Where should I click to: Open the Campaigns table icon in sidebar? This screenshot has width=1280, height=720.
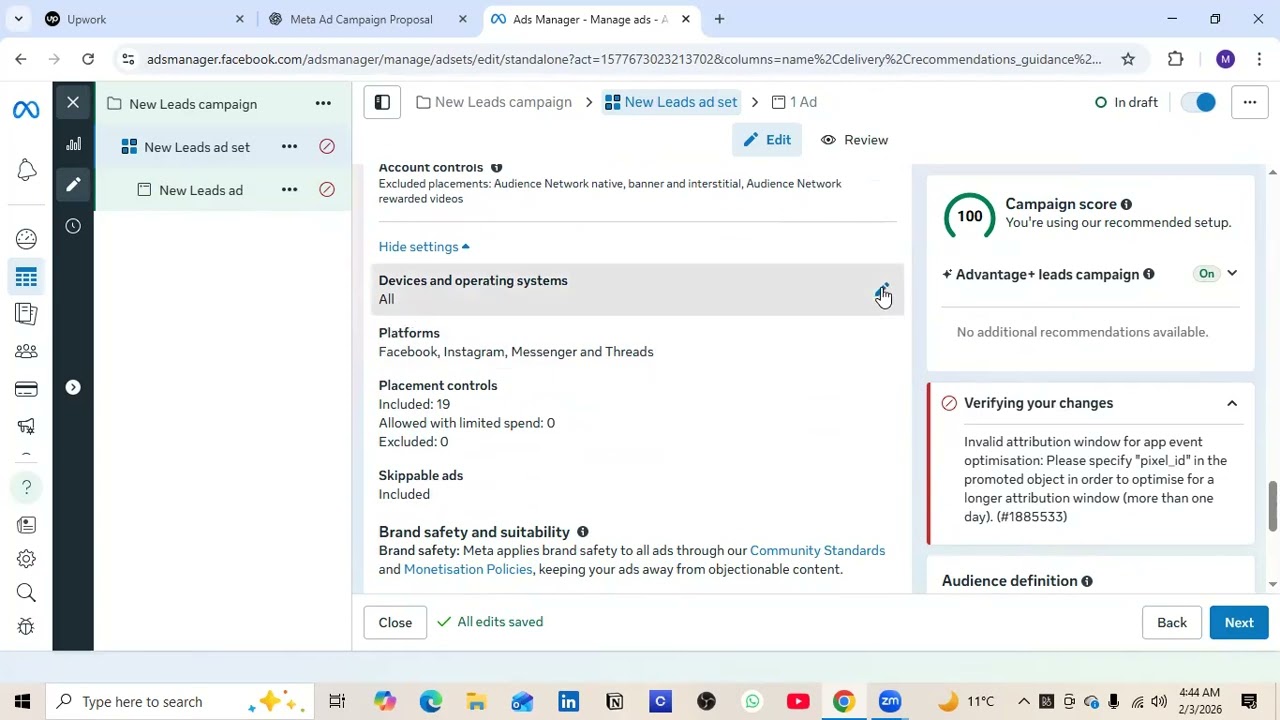coord(26,277)
